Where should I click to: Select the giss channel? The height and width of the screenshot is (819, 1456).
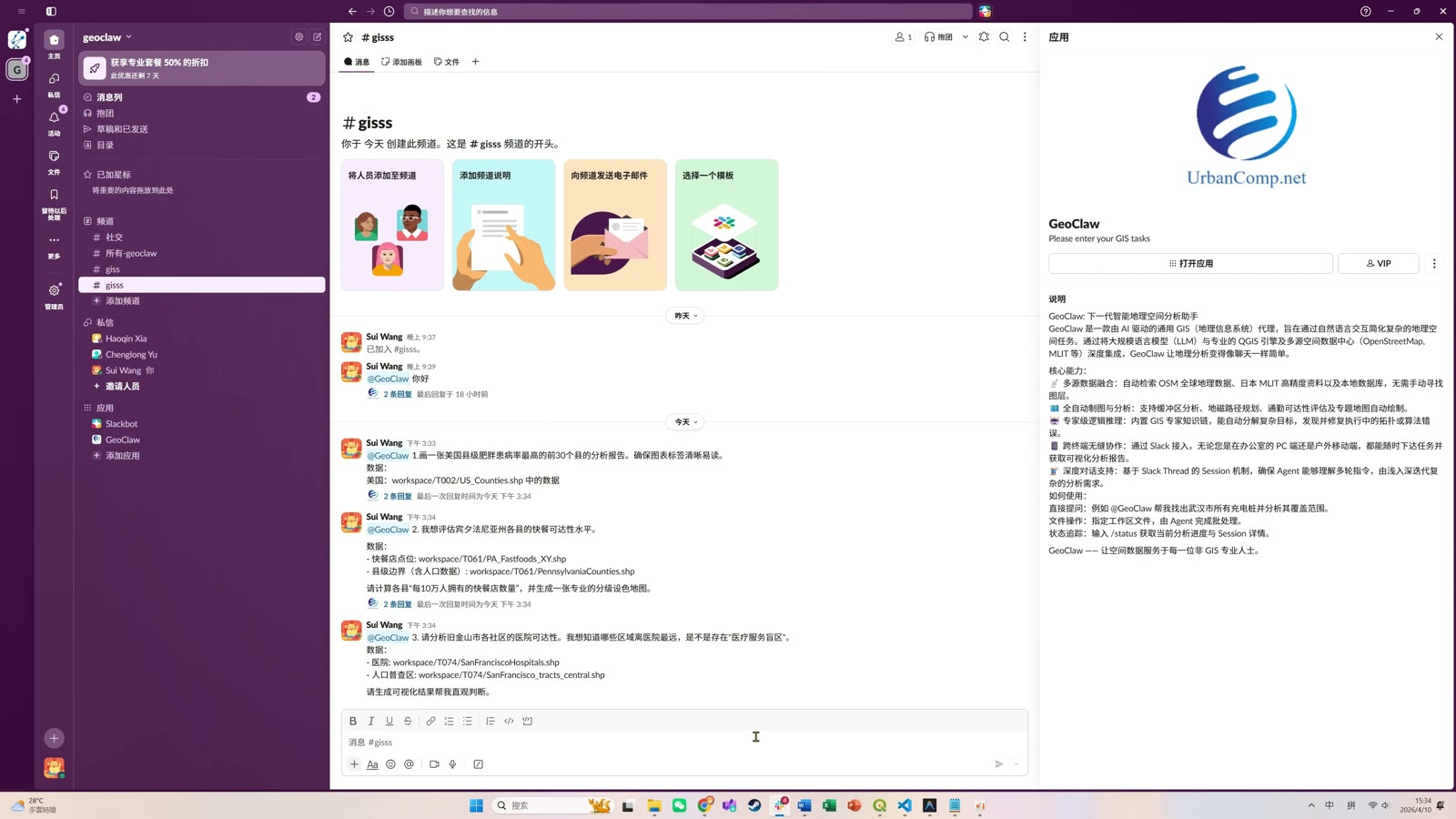(201, 269)
